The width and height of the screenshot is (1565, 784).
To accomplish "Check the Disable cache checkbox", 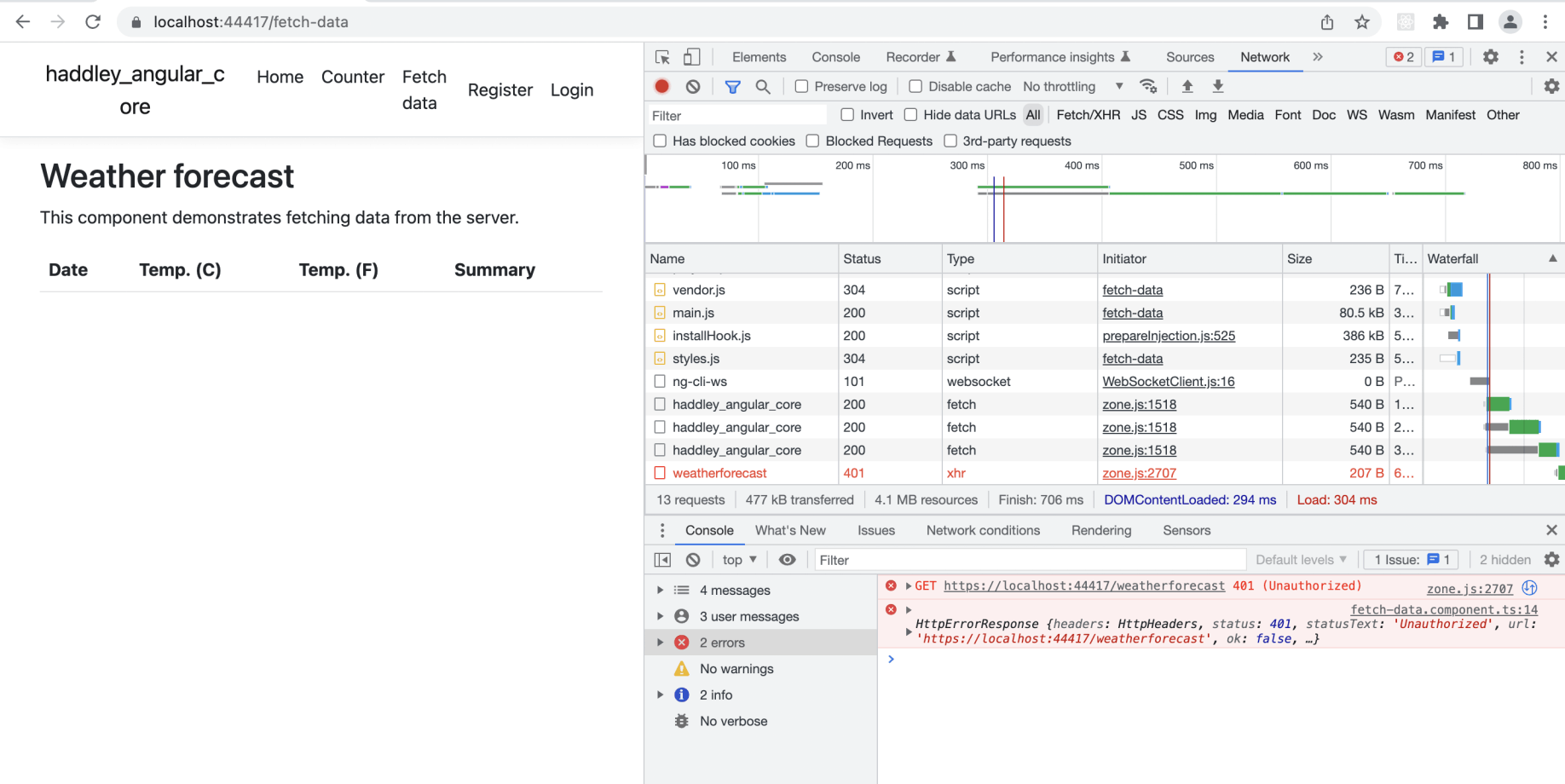I will coord(915,86).
